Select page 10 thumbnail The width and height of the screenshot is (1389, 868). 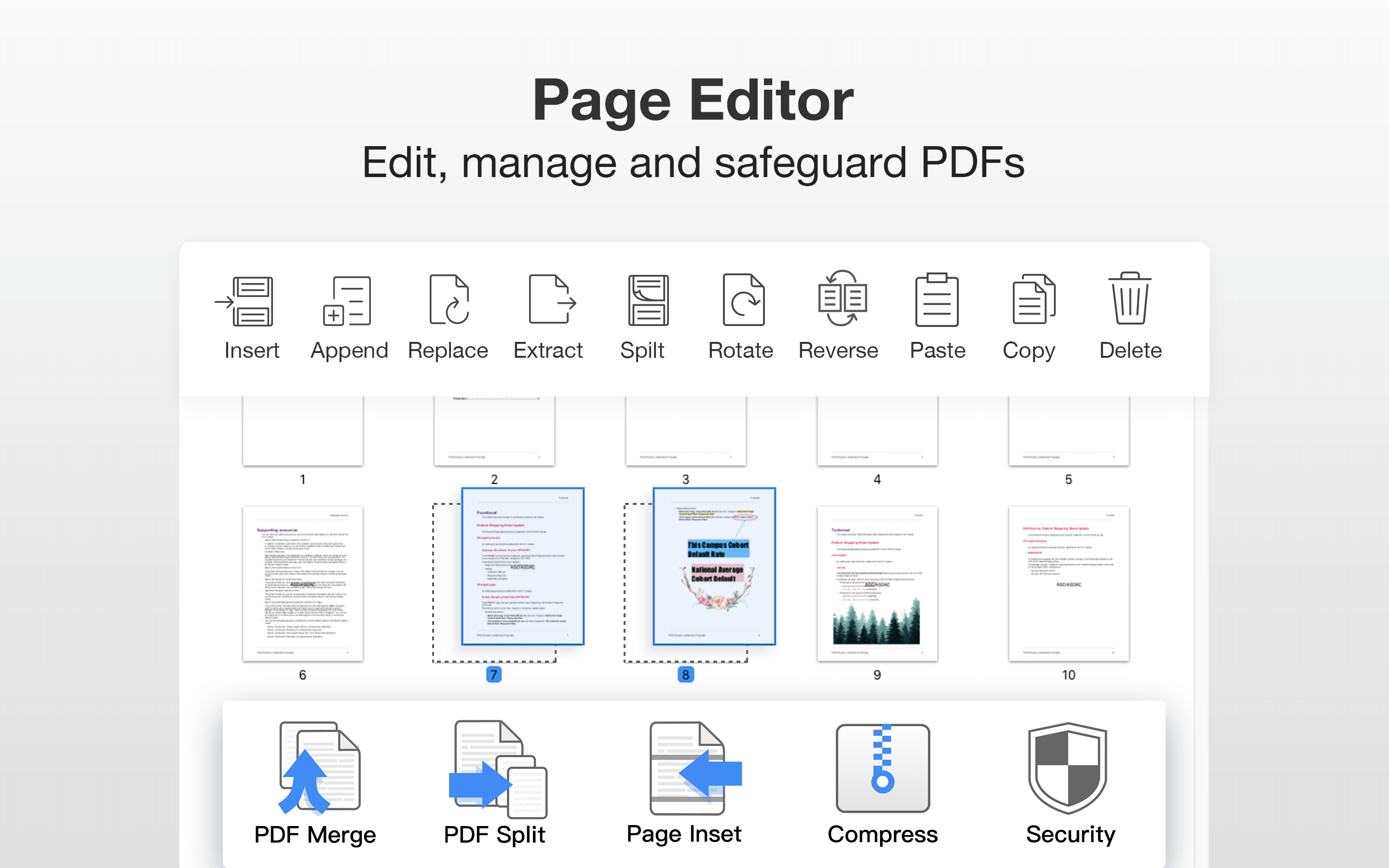pyautogui.click(x=1068, y=583)
